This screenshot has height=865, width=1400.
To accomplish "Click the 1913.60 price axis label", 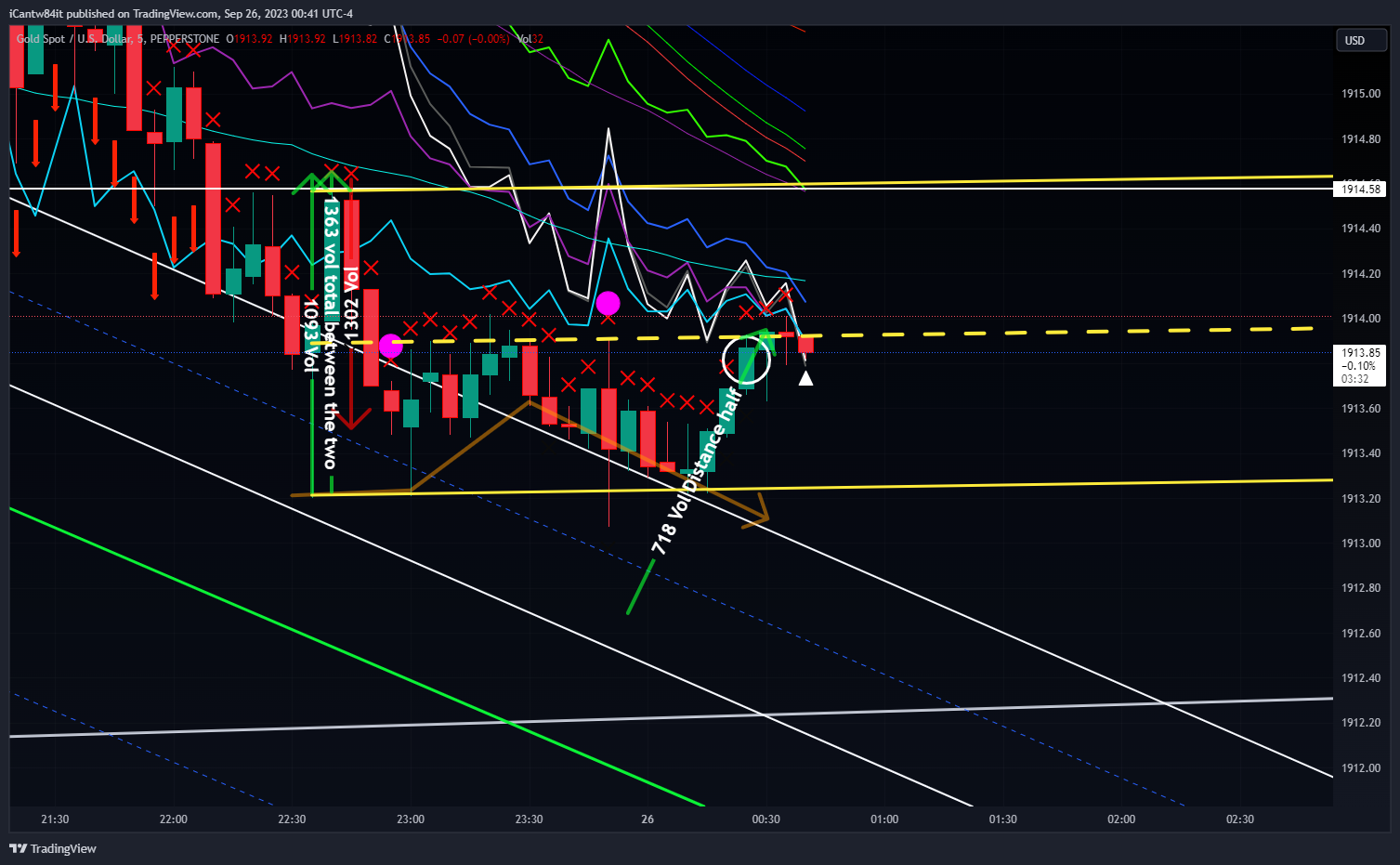I will tap(1360, 409).
